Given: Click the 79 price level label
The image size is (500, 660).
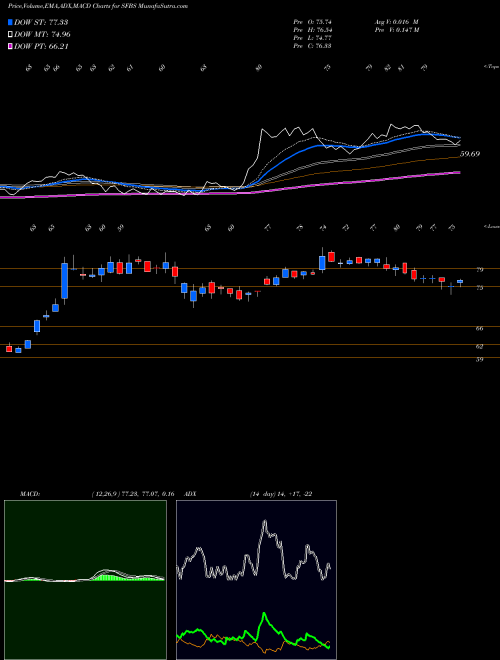Looking at the screenshot, I should (x=479, y=270).
